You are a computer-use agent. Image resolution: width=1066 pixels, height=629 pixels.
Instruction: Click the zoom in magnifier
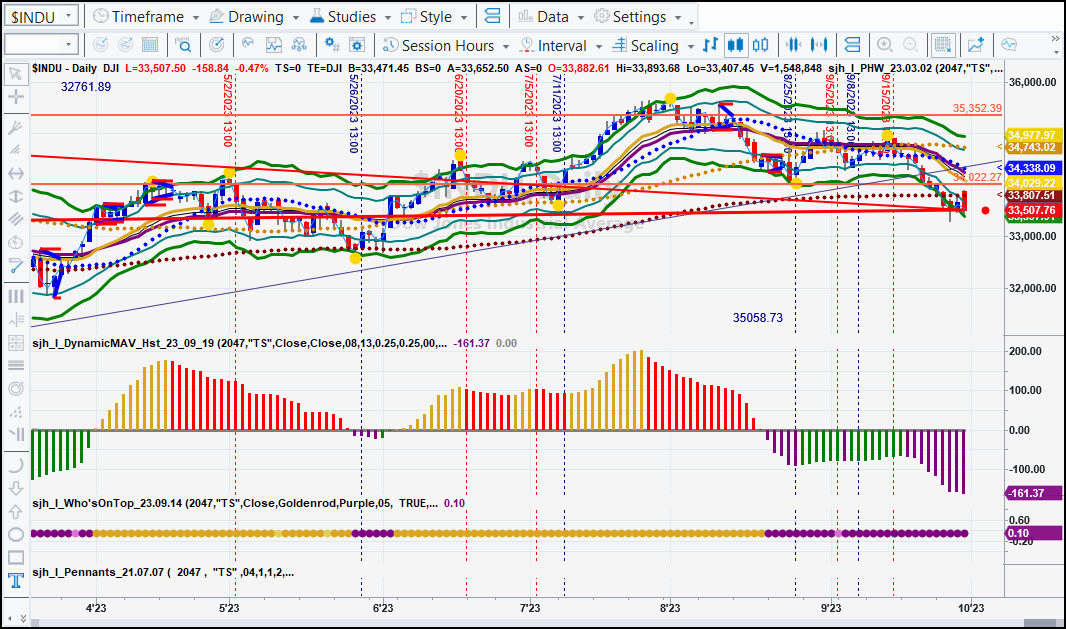pos(884,46)
